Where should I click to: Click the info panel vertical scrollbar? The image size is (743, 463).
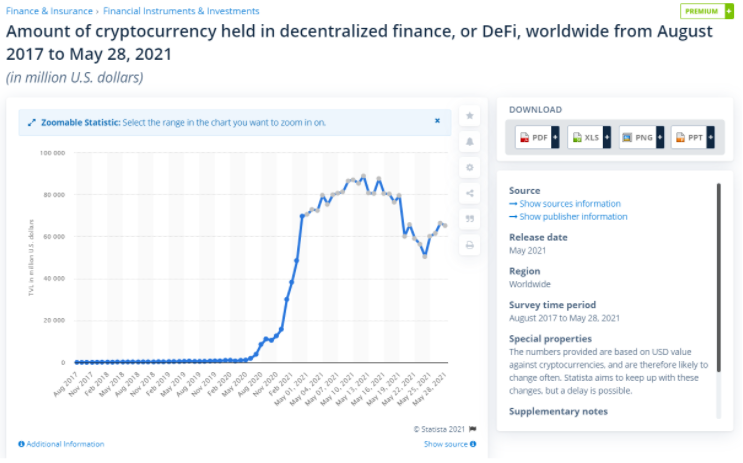(x=718, y=277)
